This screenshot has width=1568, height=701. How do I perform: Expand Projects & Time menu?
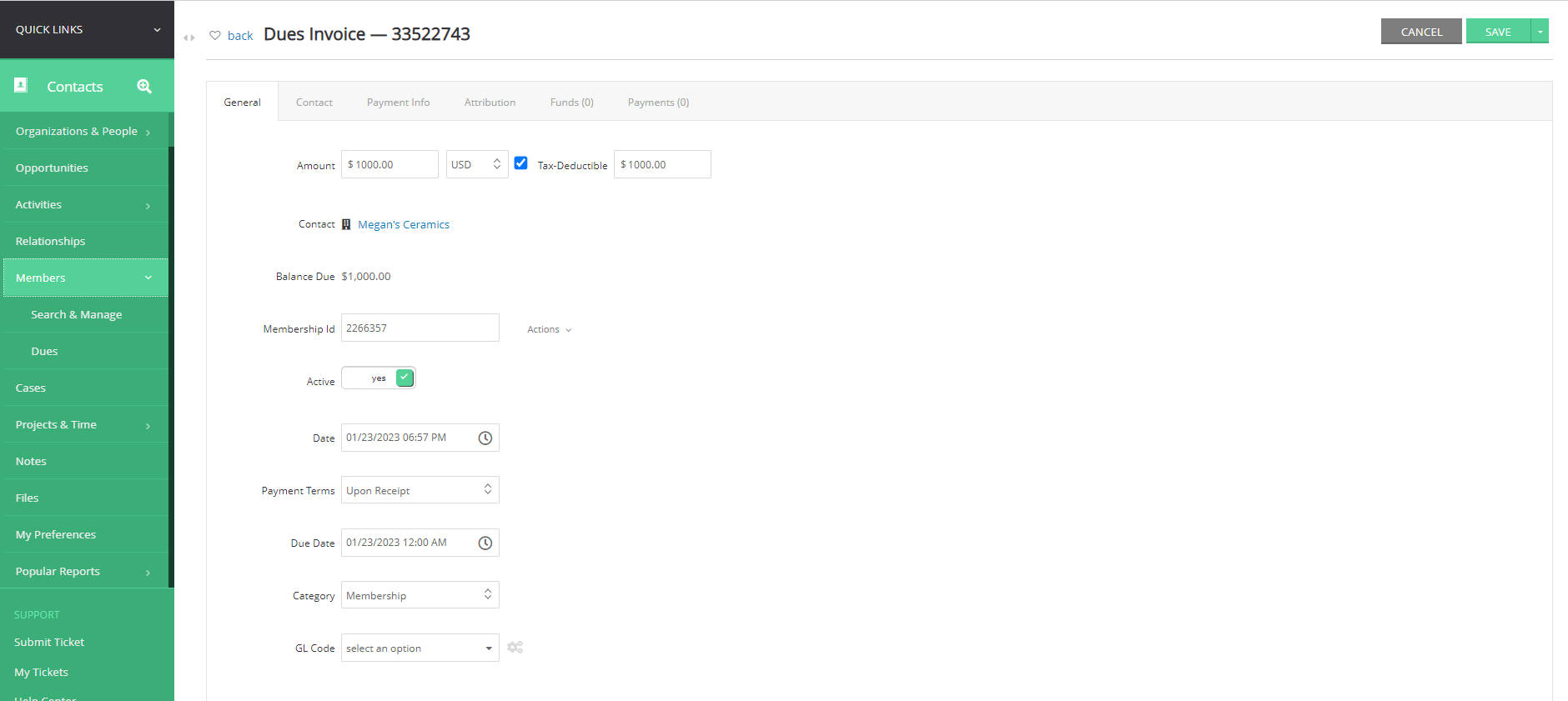click(85, 424)
